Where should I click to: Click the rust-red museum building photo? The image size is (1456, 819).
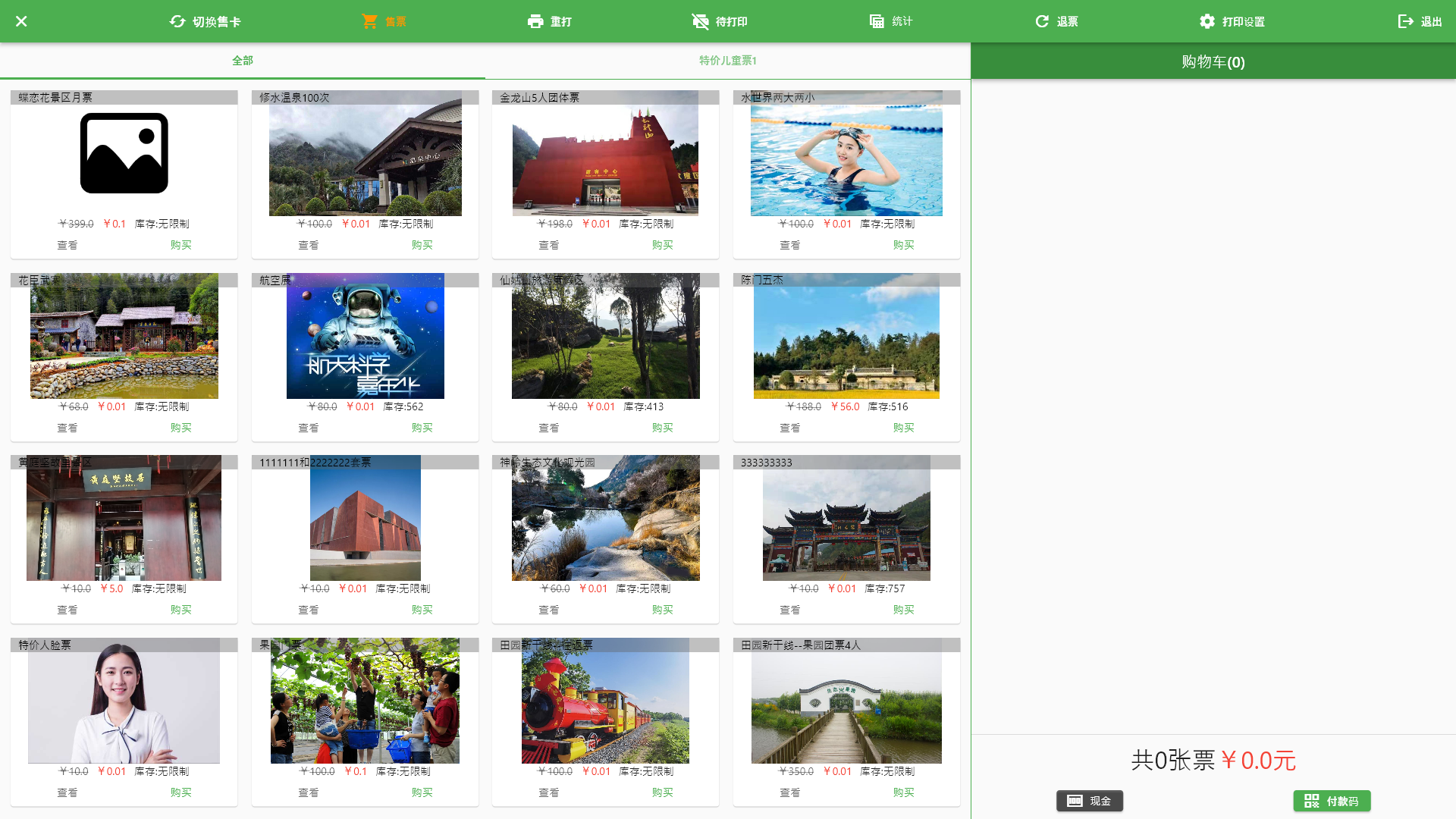[x=366, y=518]
